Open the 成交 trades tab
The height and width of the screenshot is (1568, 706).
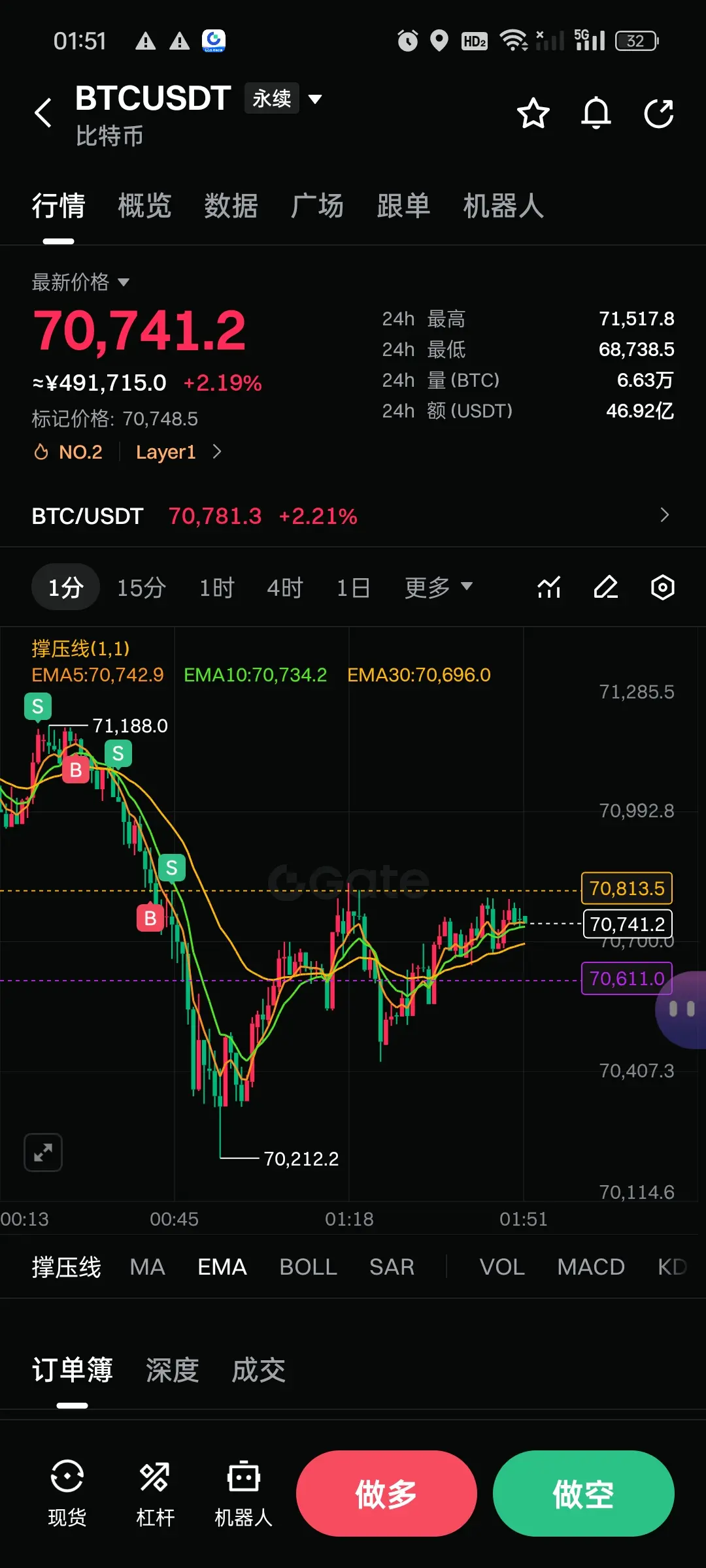258,1370
